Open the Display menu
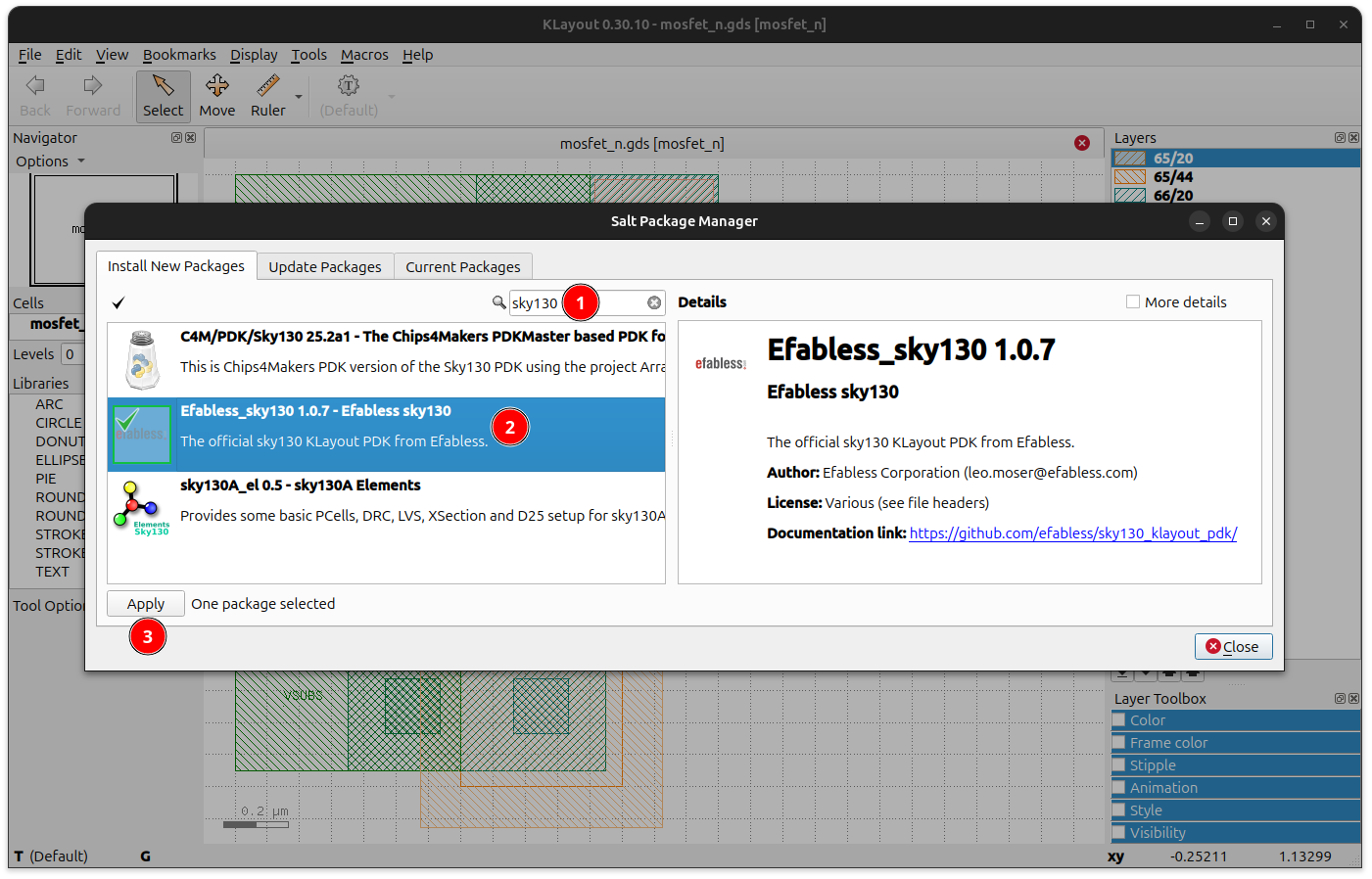1372x879 pixels. point(254,55)
